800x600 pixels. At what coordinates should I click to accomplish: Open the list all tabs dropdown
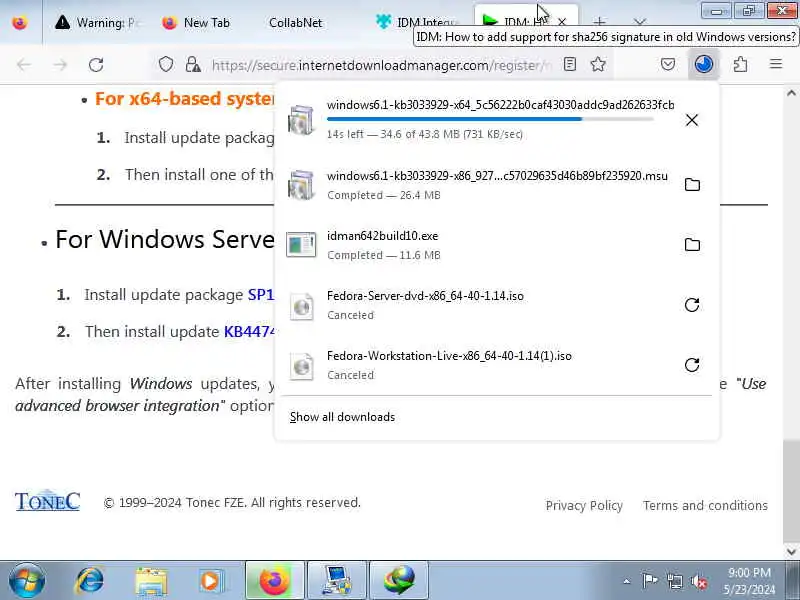(639, 22)
